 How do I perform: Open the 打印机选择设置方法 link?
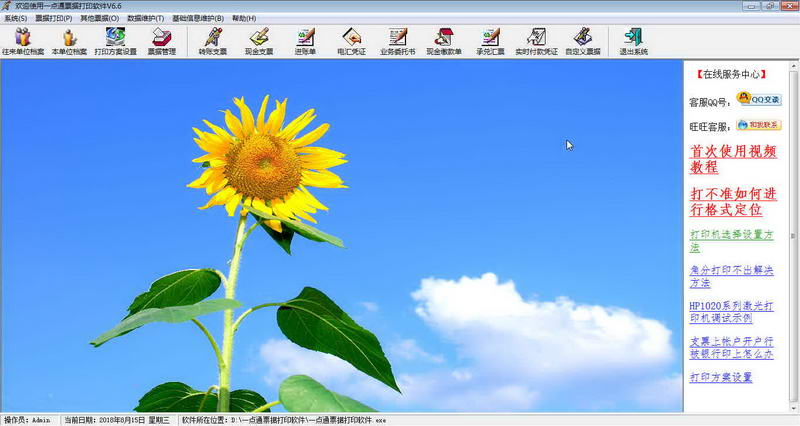point(732,241)
